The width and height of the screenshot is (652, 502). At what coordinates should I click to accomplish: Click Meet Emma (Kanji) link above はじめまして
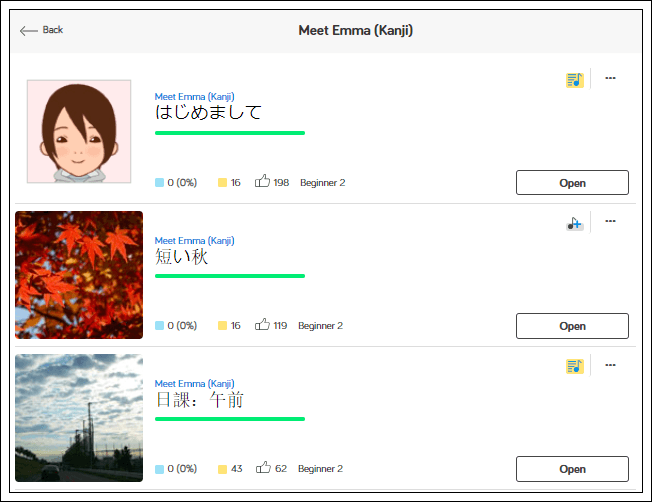tap(194, 97)
